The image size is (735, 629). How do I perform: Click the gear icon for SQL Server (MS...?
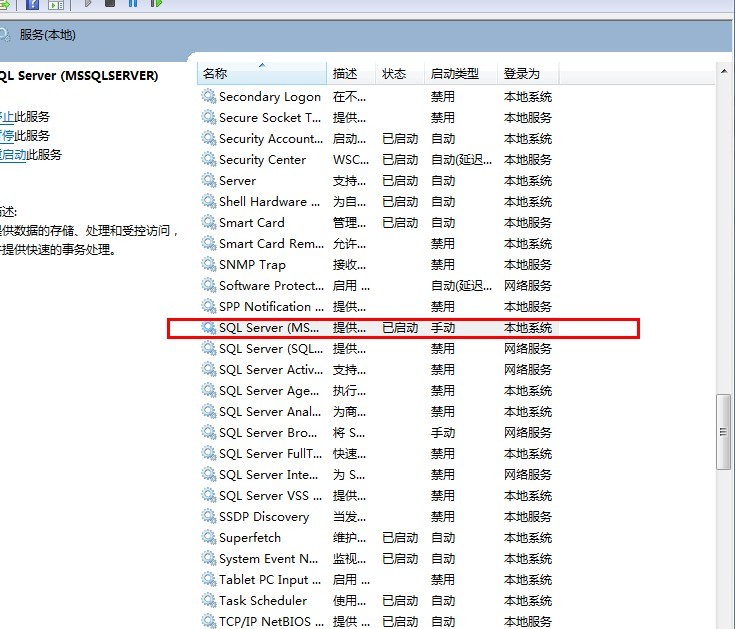coord(209,328)
